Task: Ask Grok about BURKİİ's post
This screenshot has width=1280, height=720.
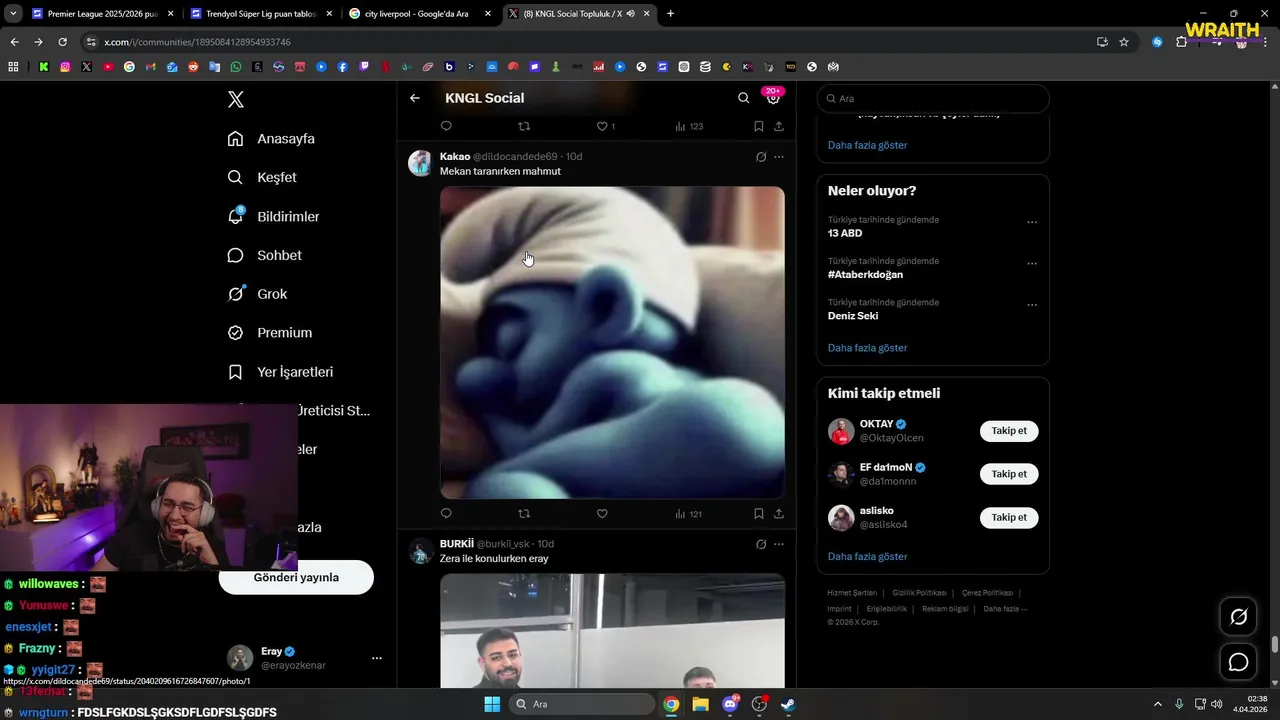Action: (x=761, y=544)
